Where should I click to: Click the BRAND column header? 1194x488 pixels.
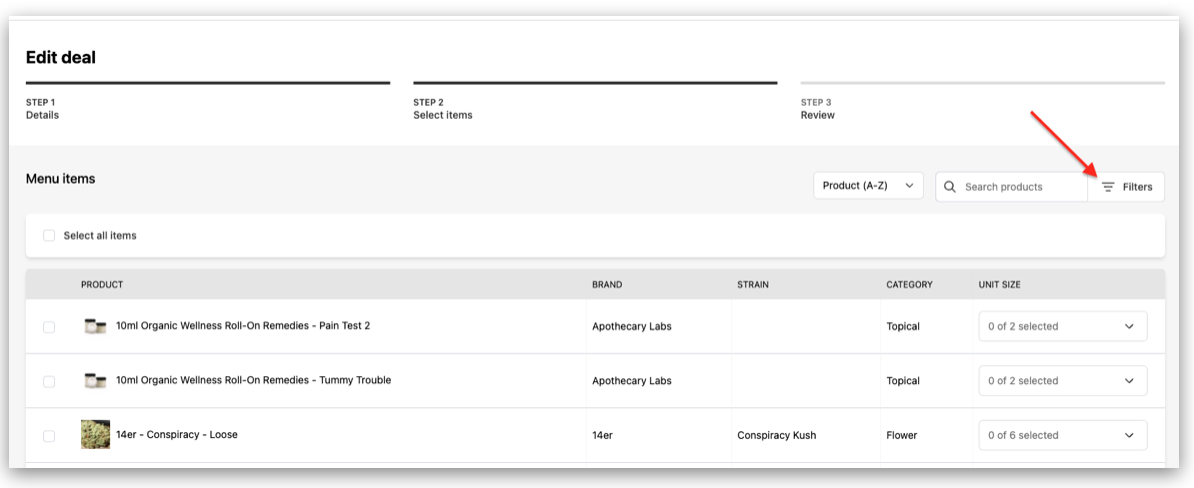tap(606, 285)
